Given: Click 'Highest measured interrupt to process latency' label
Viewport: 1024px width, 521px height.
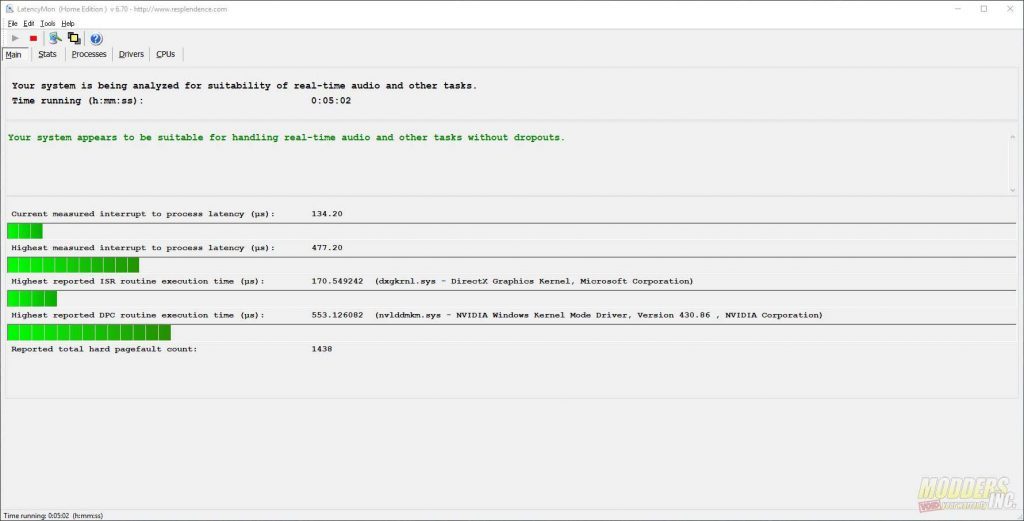Looking at the screenshot, I should pos(143,248).
